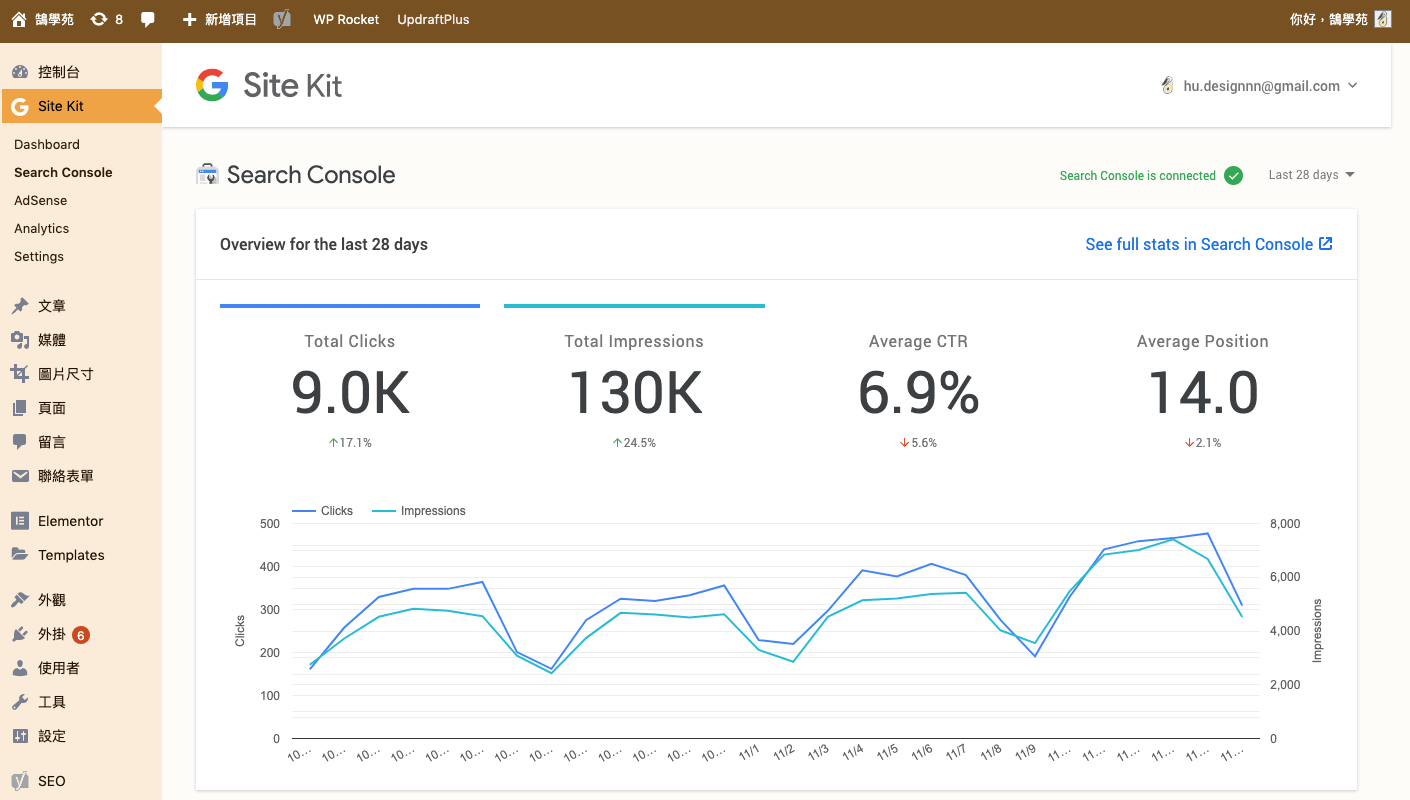Click the envelope icon for 聯絡表單
Image resolution: width=1410 pixels, height=800 pixels.
click(x=20, y=476)
